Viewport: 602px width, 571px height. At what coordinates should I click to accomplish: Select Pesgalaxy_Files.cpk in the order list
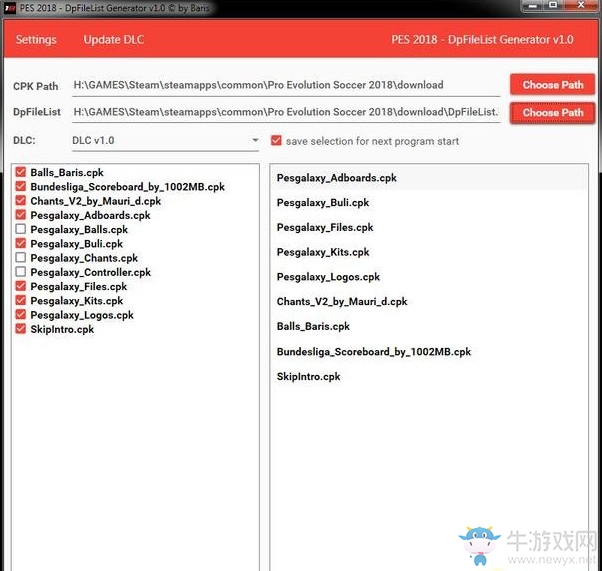click(x=429, y=227)
